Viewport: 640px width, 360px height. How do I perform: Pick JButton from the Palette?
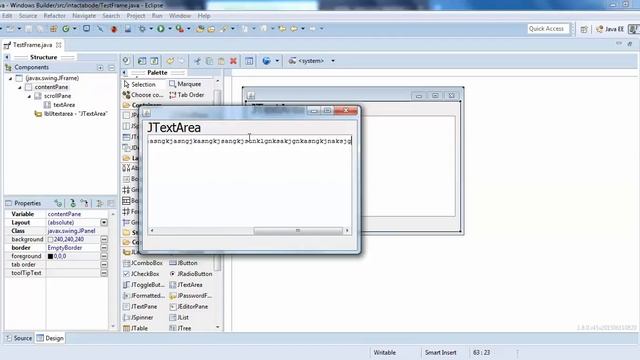[x=183, y=263]
